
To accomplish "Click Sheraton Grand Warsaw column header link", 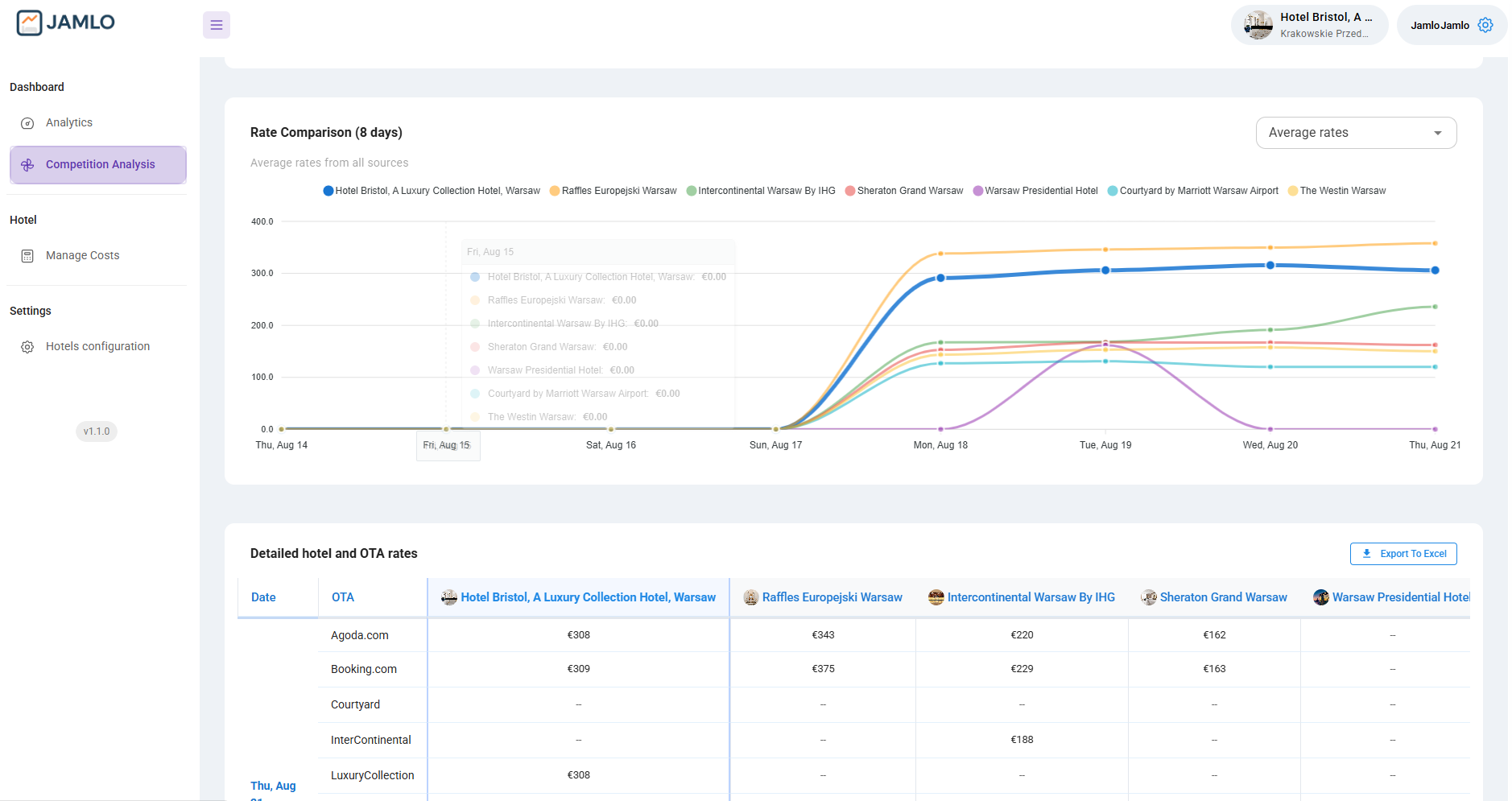I will tap(1223, 597).
